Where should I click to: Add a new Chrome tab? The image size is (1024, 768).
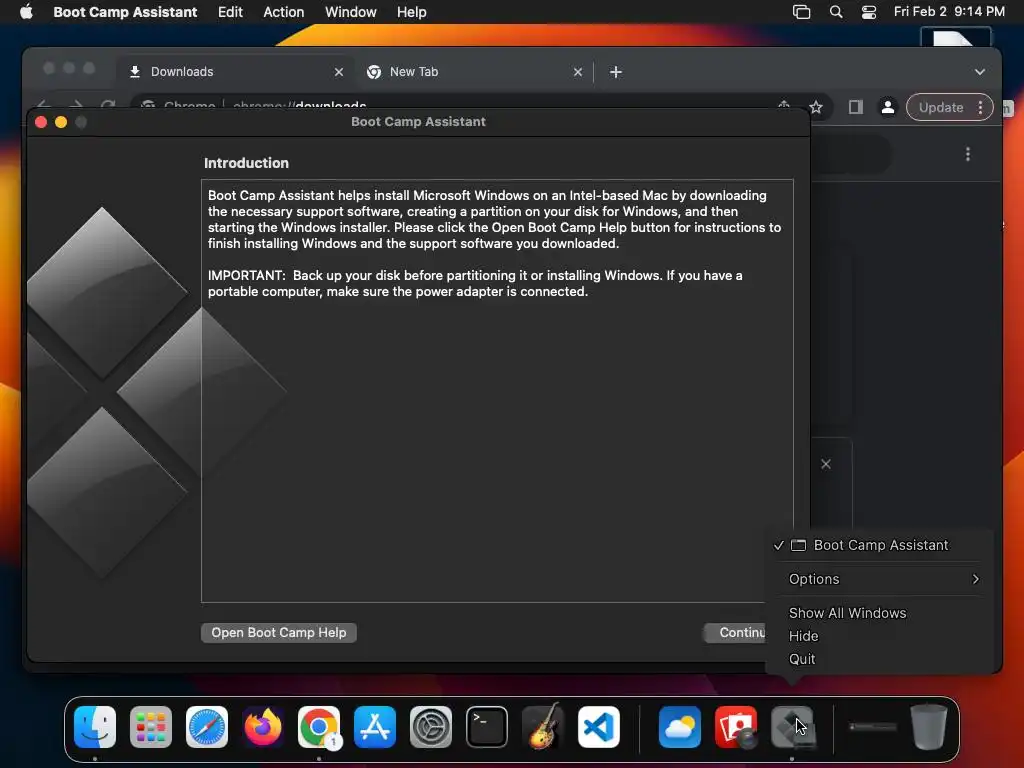click(x=615, y=72)
